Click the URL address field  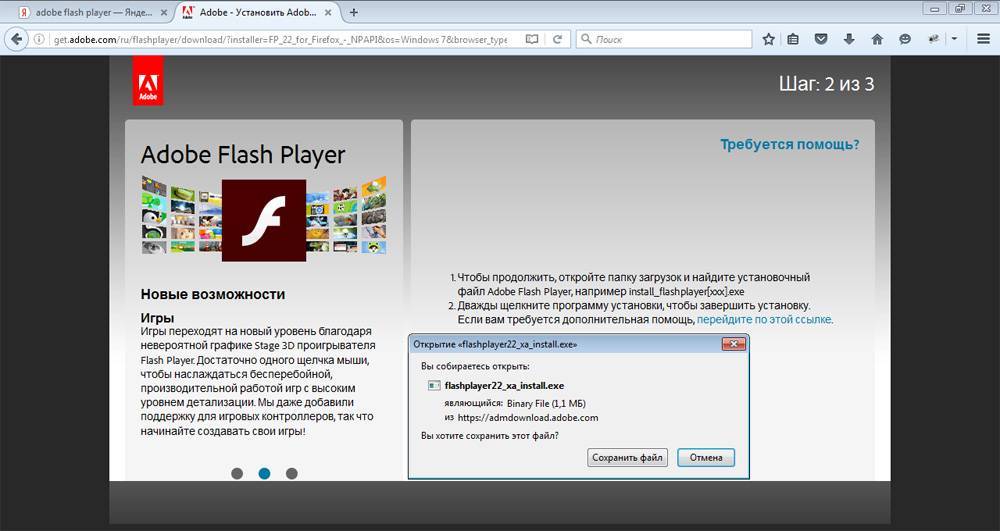[x=281, y=40]
